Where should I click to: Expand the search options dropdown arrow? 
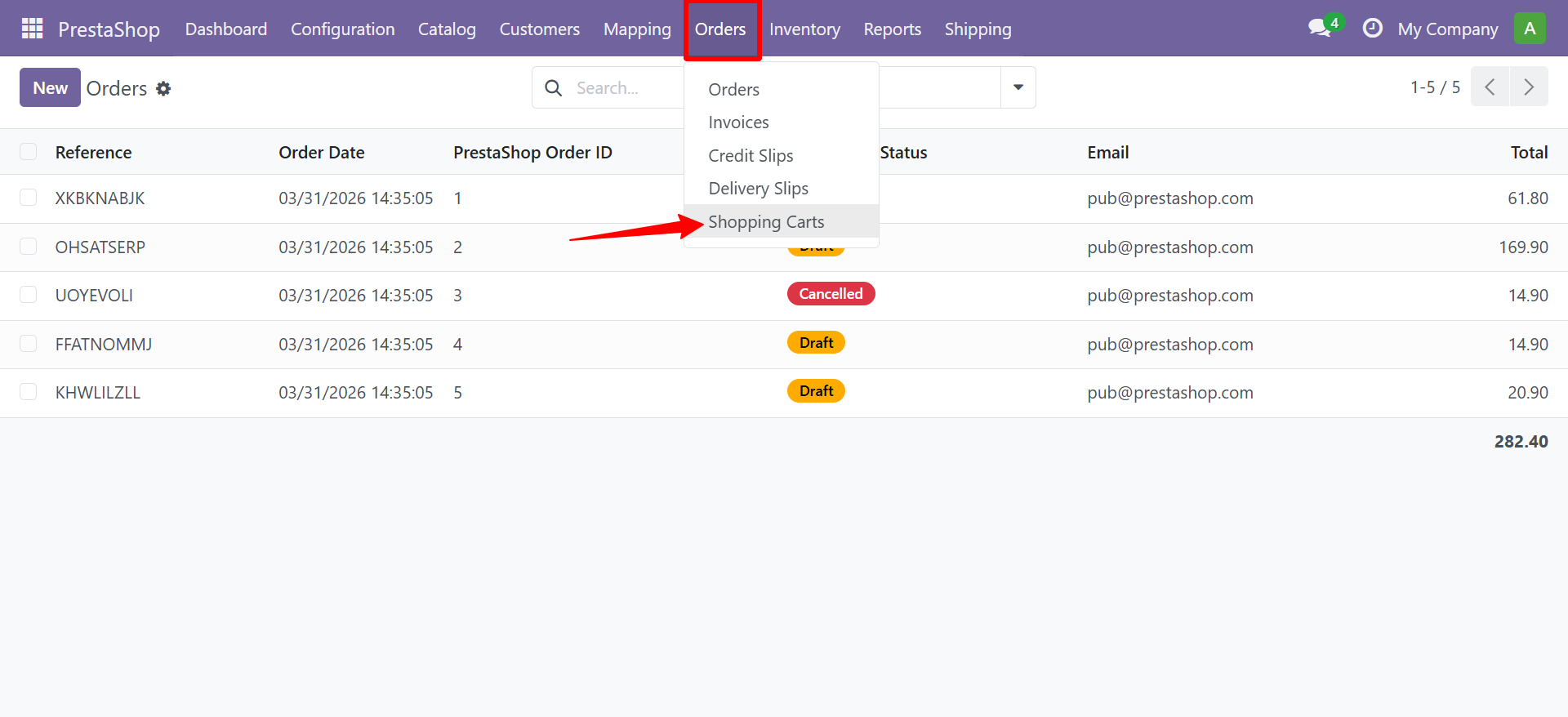[x=1018, y=87]
